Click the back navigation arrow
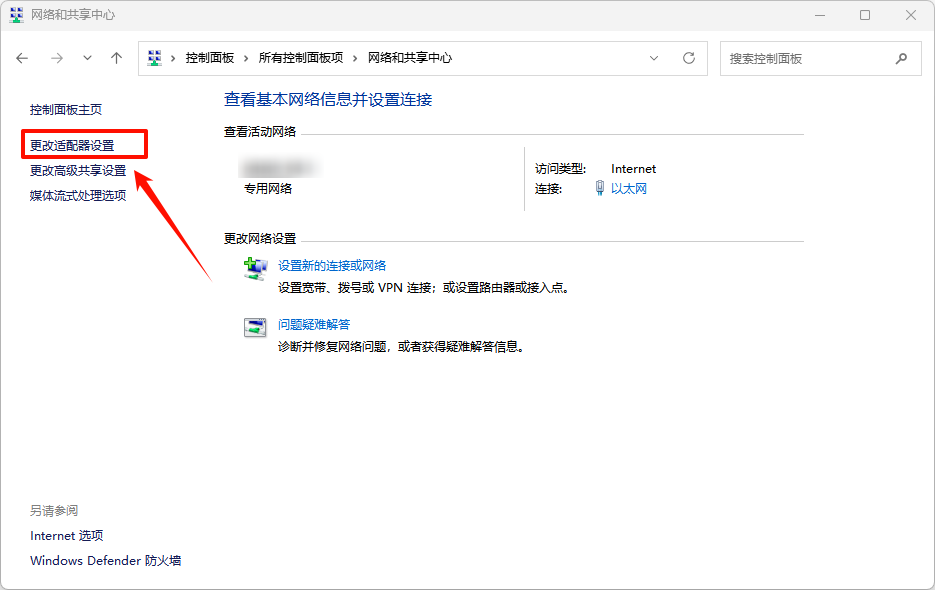This screenshot has width=935, height=590. click(x=22, y=58)
